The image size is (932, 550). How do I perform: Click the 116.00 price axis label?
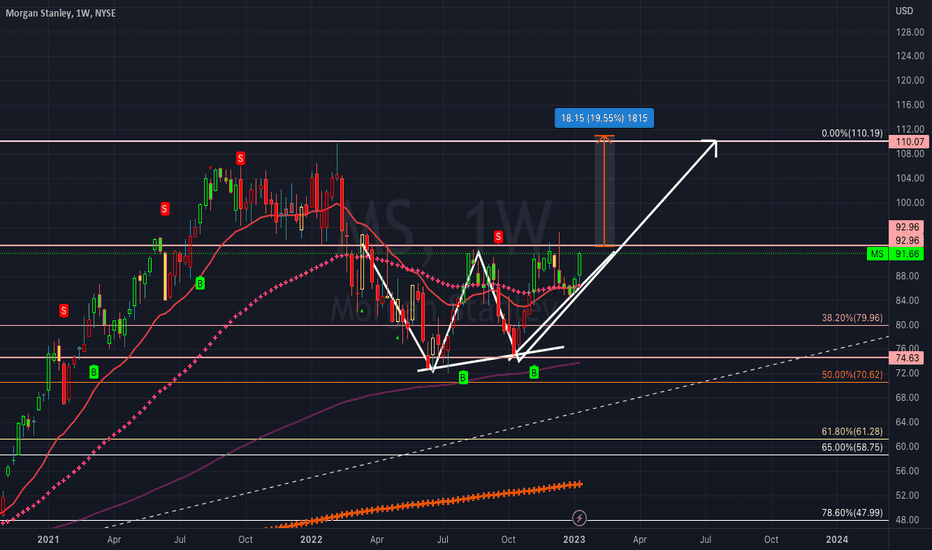(910, 105)
